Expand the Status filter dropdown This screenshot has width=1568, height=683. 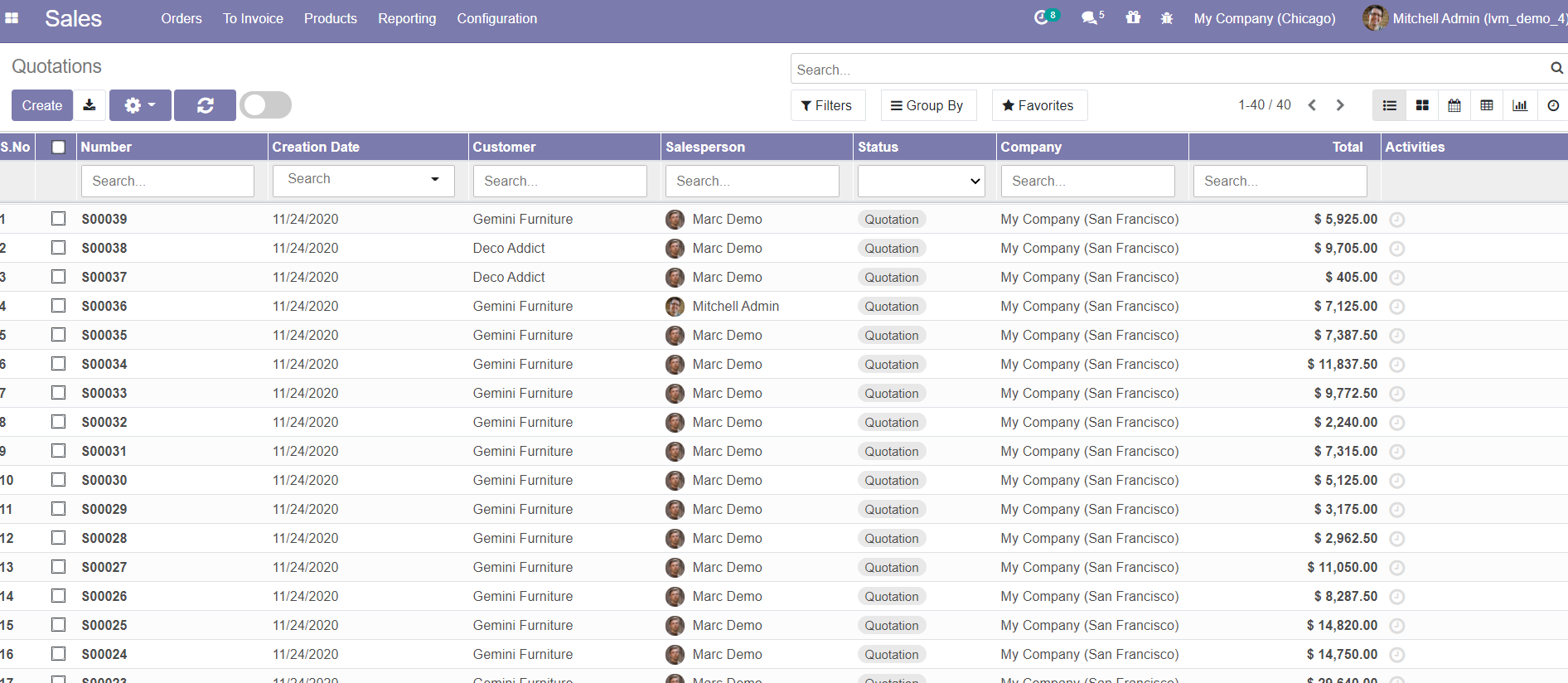click(921, 181)
